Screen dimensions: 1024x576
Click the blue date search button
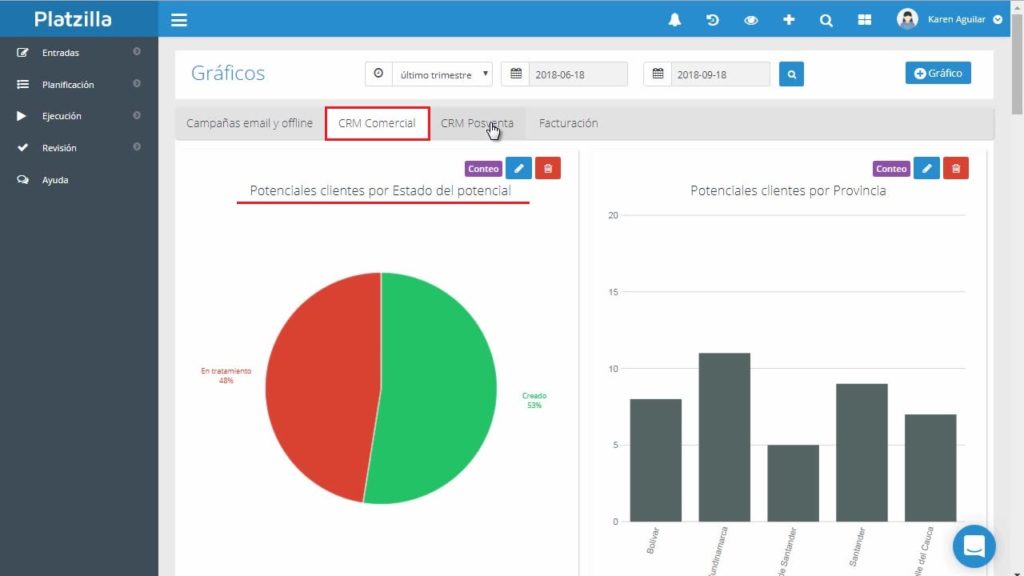[792, 74]
